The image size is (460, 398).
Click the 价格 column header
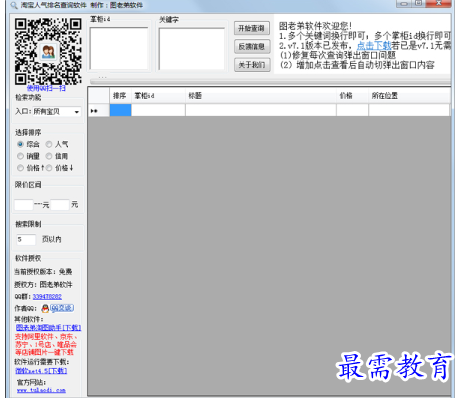352,96
